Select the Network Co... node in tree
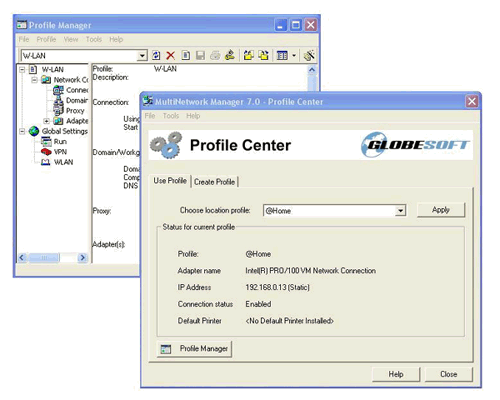The width and height of the screenshot is (500, 400). (x=71, y=80)
